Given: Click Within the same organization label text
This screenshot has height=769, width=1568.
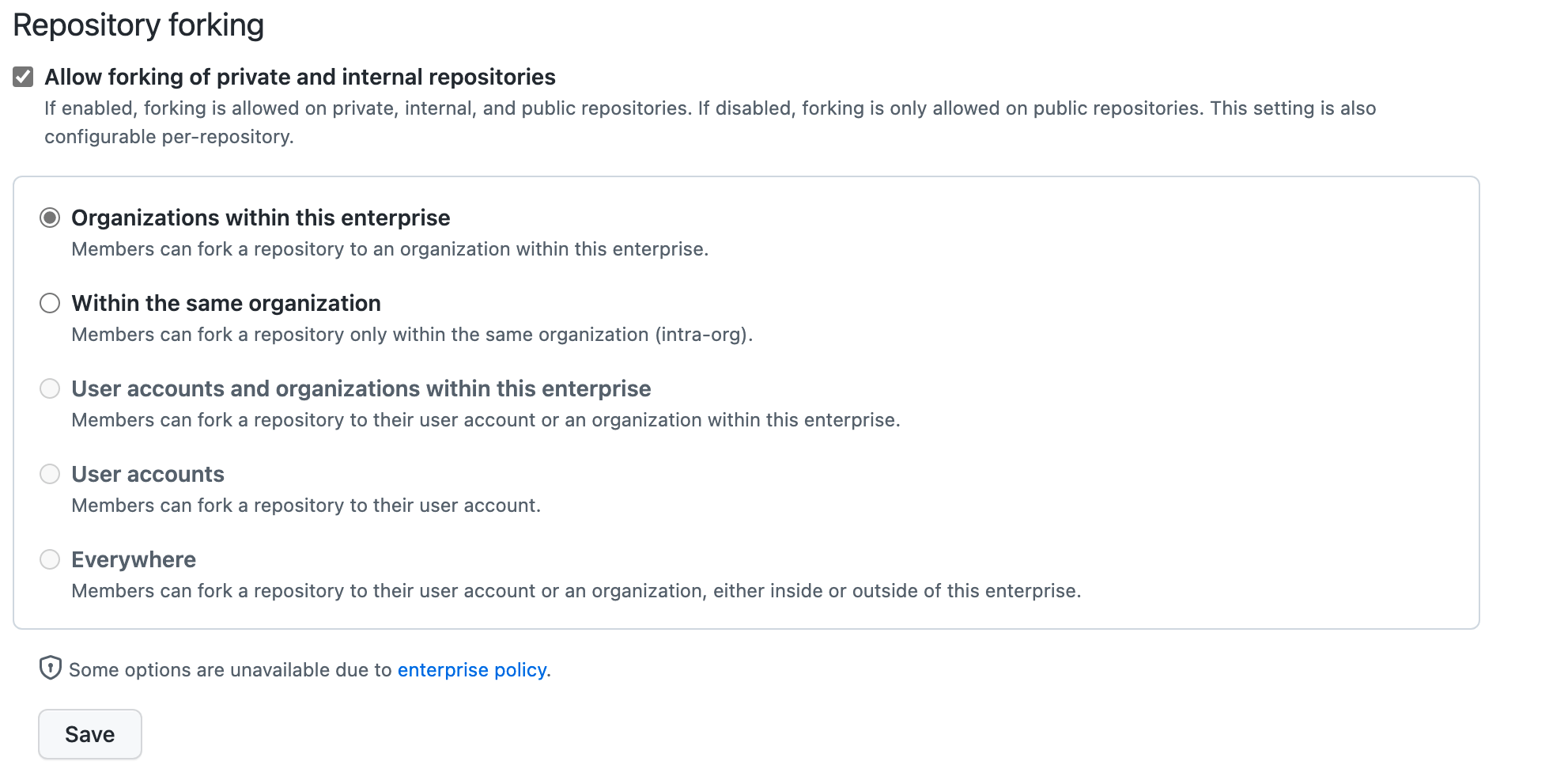Looking at the screenshot, I should [226, 303].
